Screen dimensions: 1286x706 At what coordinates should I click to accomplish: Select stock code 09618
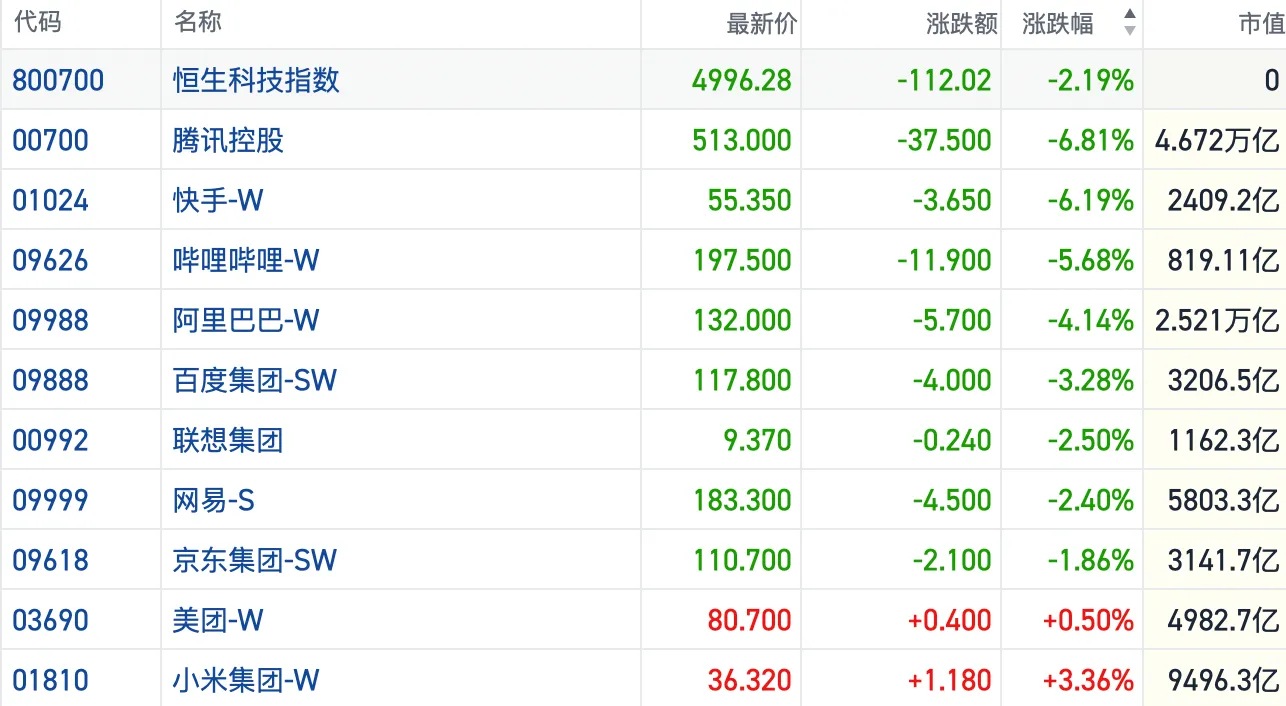pyautogui.click(x=50, y=560)
